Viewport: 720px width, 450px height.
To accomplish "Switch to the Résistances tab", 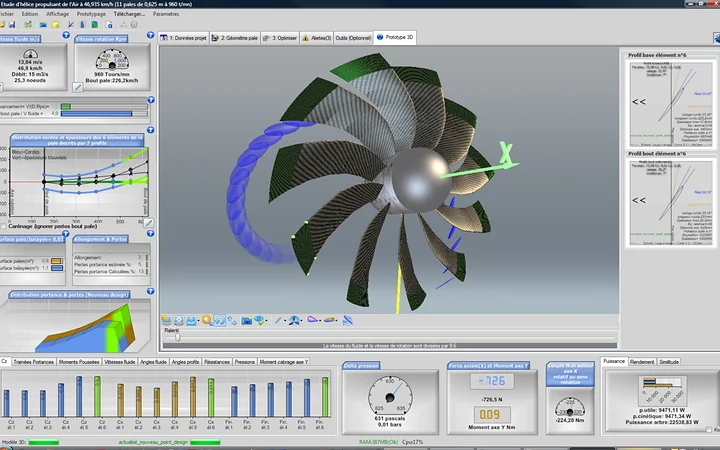I will (217, 362).
